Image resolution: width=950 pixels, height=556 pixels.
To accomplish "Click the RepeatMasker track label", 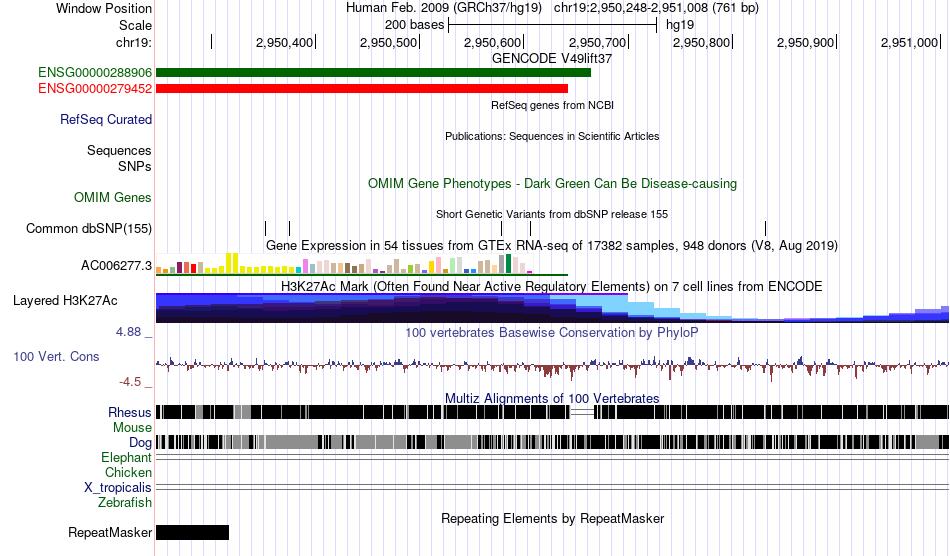I will (110, 532).
